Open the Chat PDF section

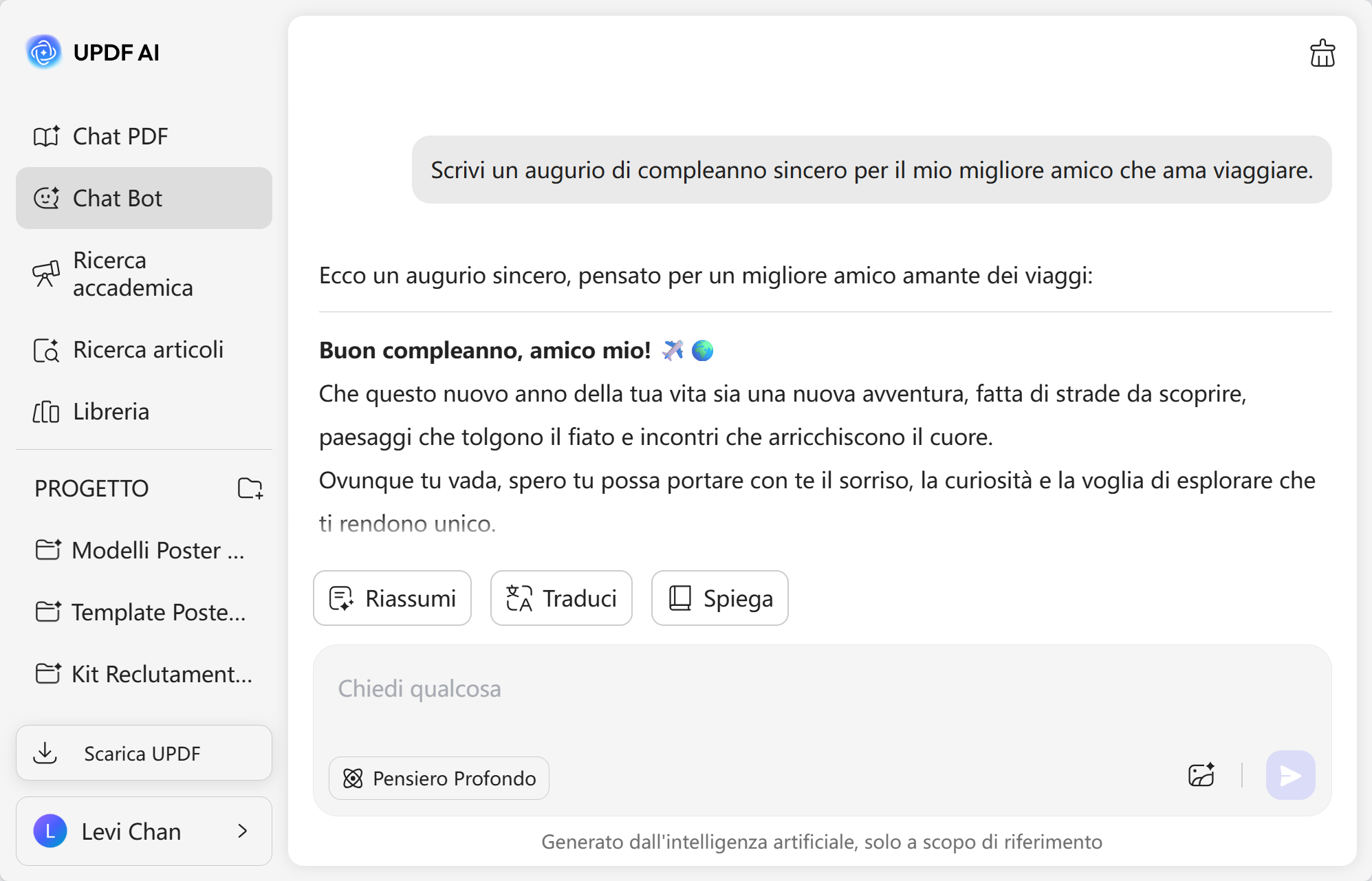pos(120,136)
